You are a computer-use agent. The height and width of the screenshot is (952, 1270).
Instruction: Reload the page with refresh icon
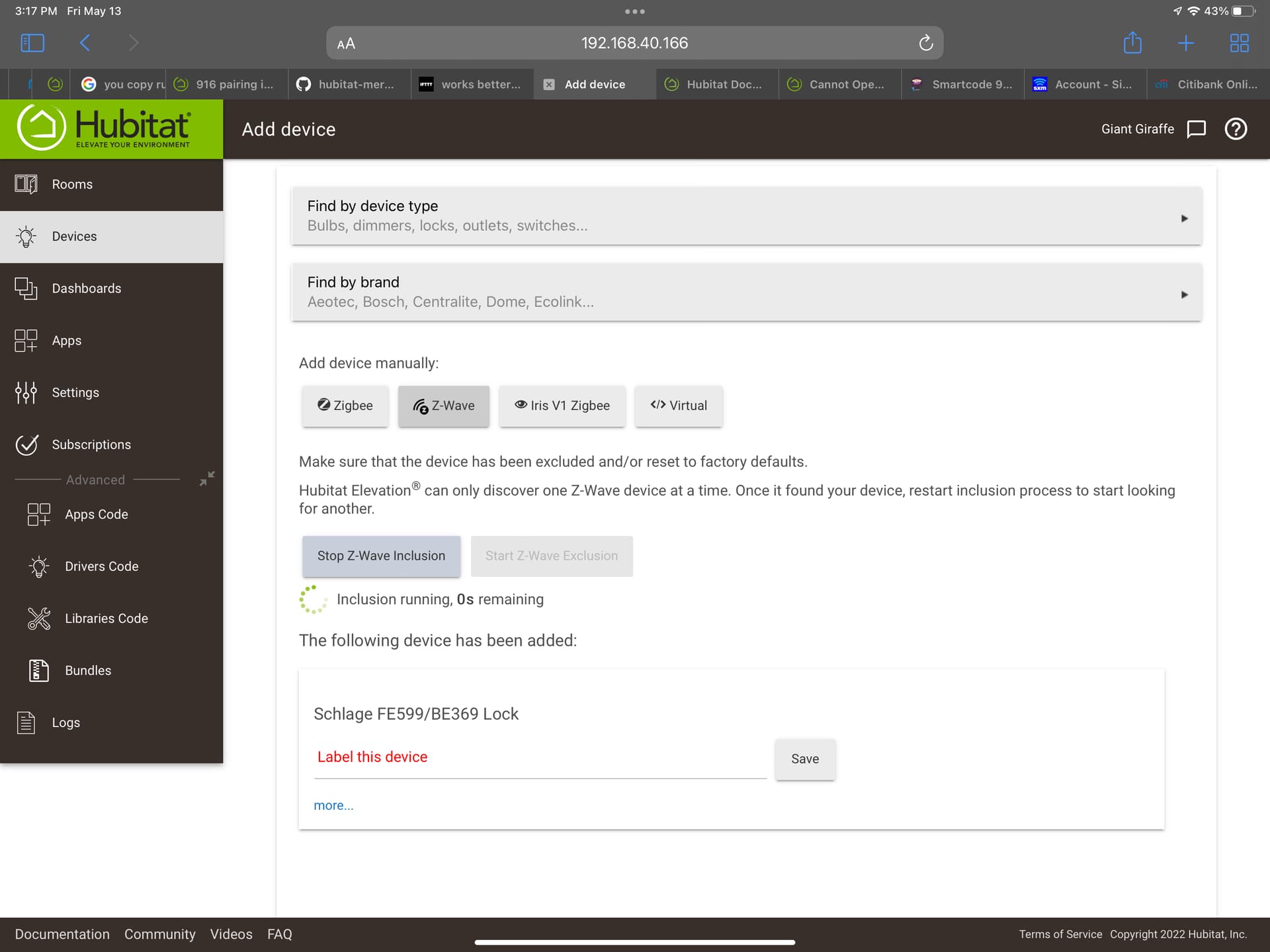click(x=925, y=43)
